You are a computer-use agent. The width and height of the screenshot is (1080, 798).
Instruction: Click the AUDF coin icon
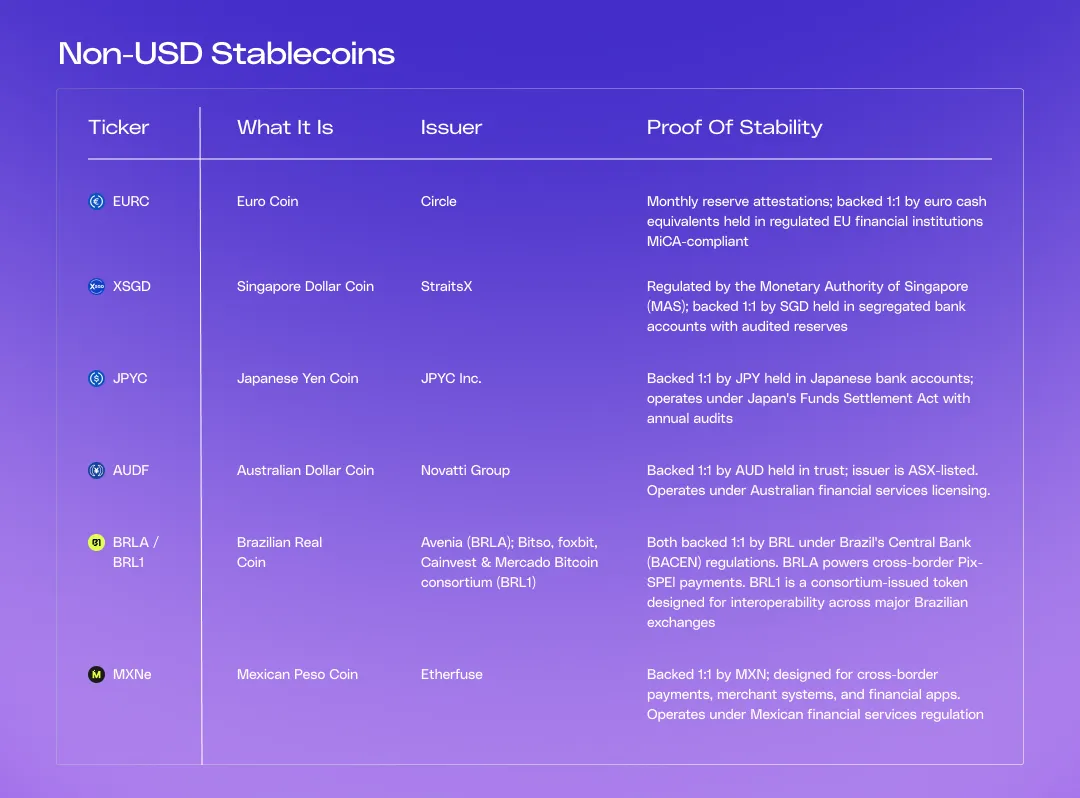[96, 470]
